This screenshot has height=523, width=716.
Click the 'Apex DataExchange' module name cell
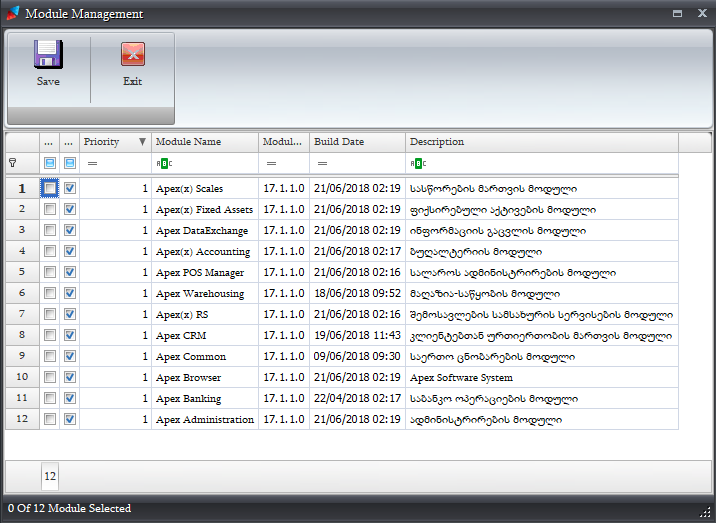point(205,230)
